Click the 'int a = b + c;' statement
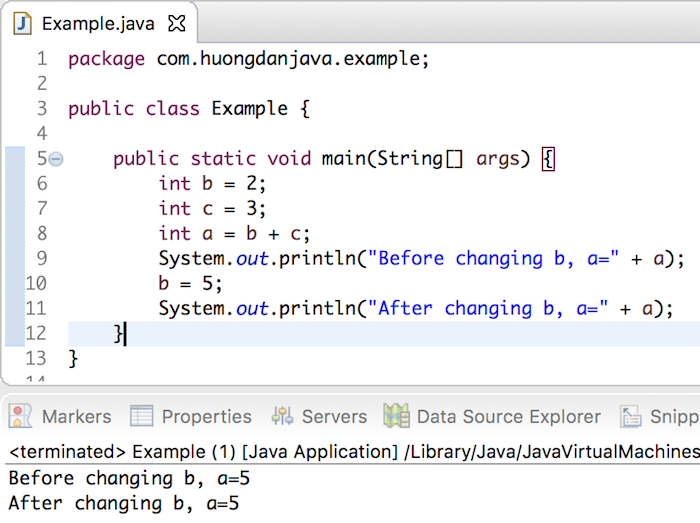Screen dimensions: 700x523 pyautogui.click(x=234, y=234)
